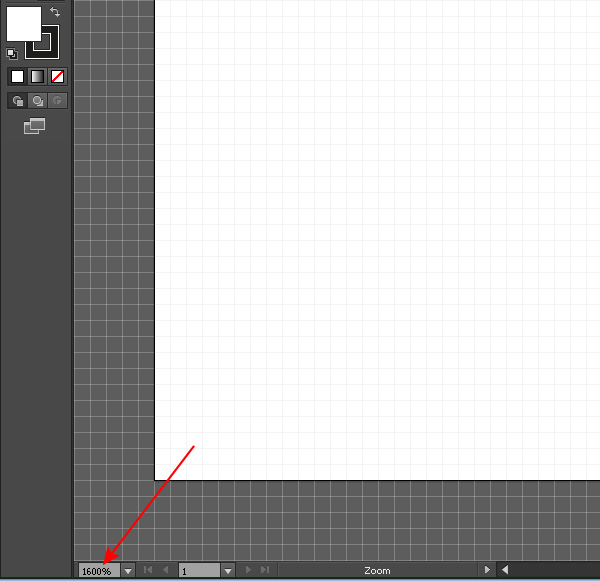600x581 pixels.
Task: Choose Draw Behind mode
Action: [x=38, y=101]
